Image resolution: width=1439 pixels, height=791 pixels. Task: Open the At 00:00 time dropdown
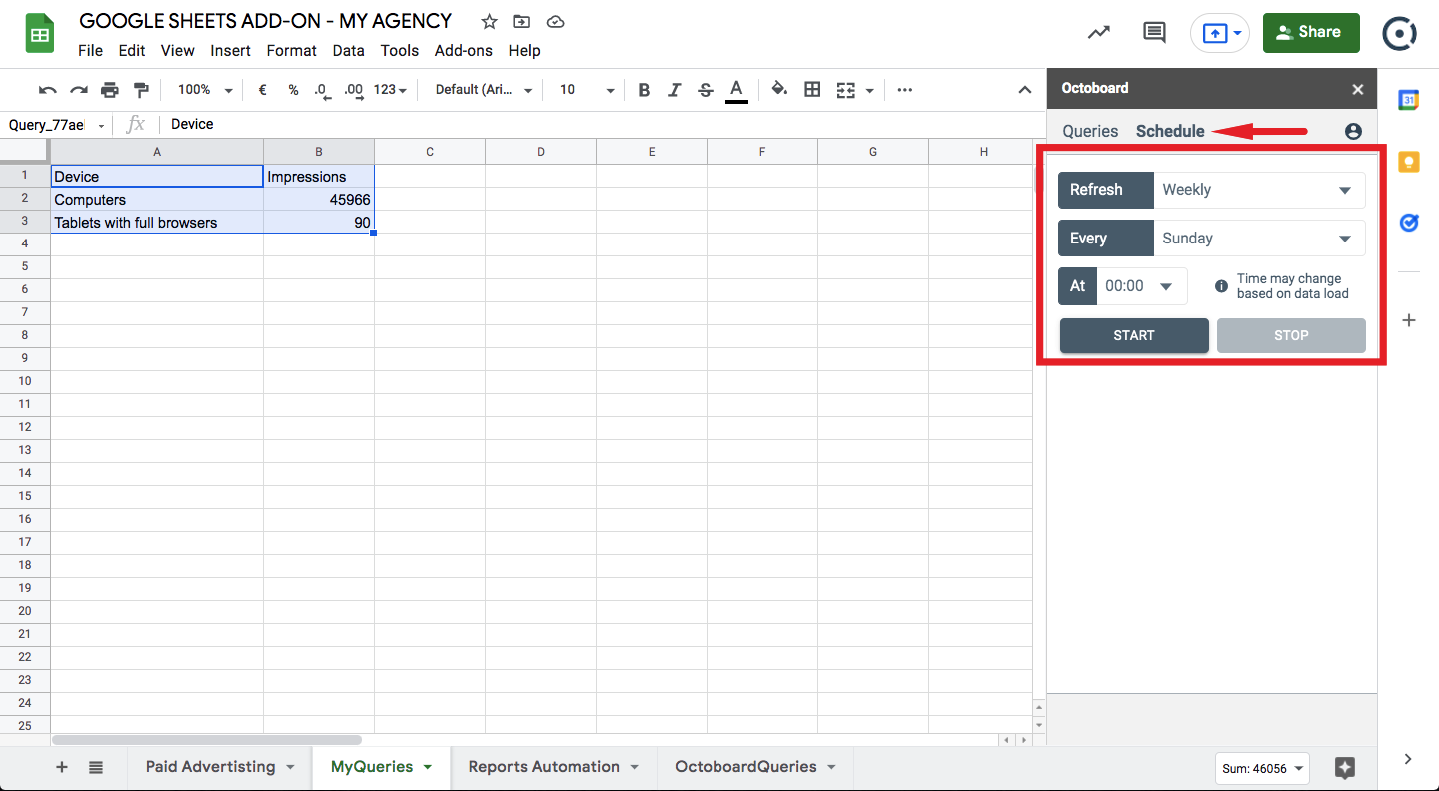(1142, 286)
